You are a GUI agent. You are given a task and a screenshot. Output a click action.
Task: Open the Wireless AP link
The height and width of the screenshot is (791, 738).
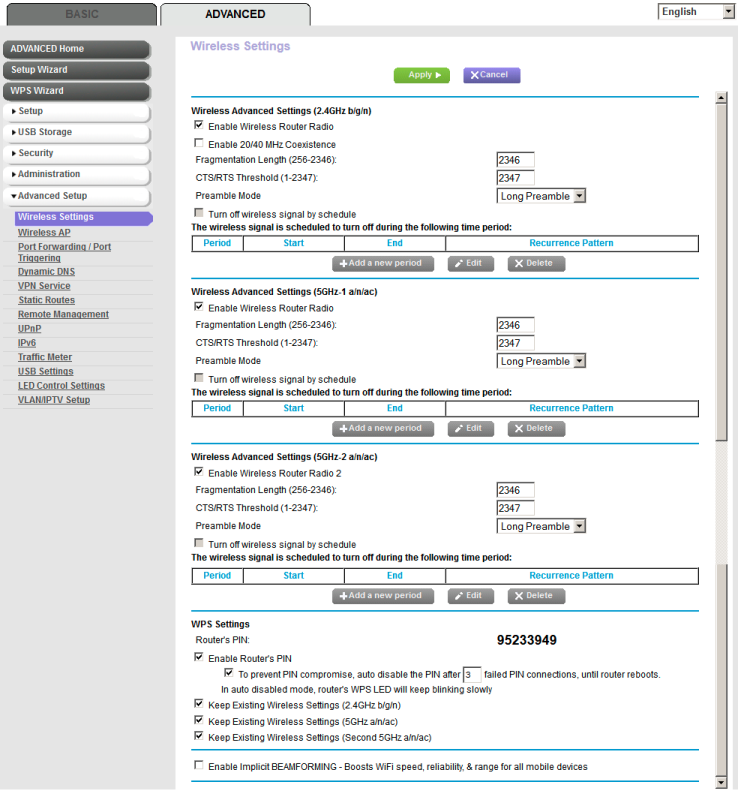click(x=44, y=233)
